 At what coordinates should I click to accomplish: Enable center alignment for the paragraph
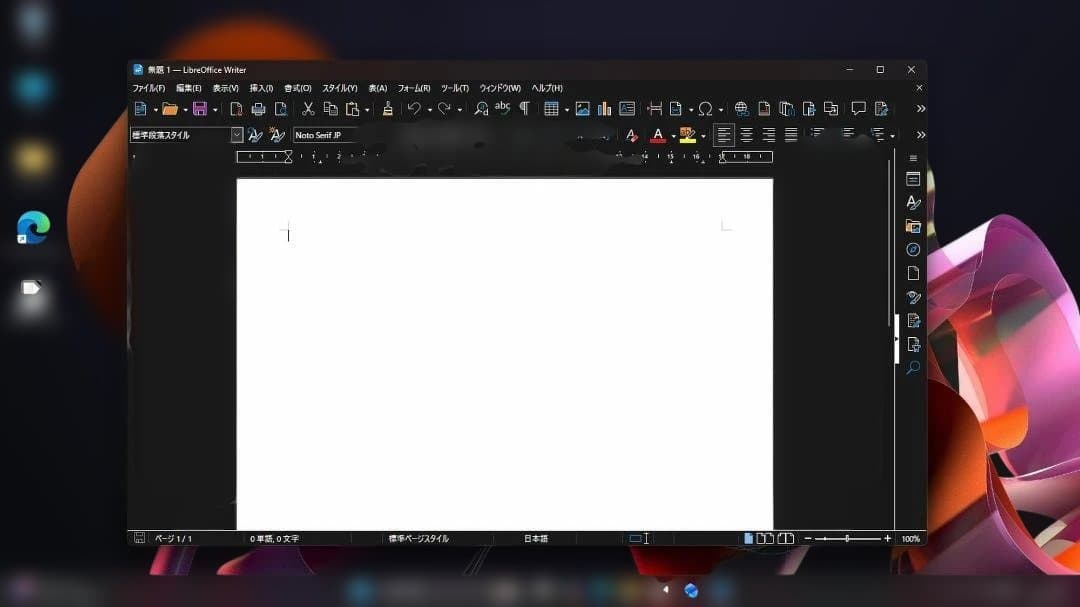(x=746, y=135)
